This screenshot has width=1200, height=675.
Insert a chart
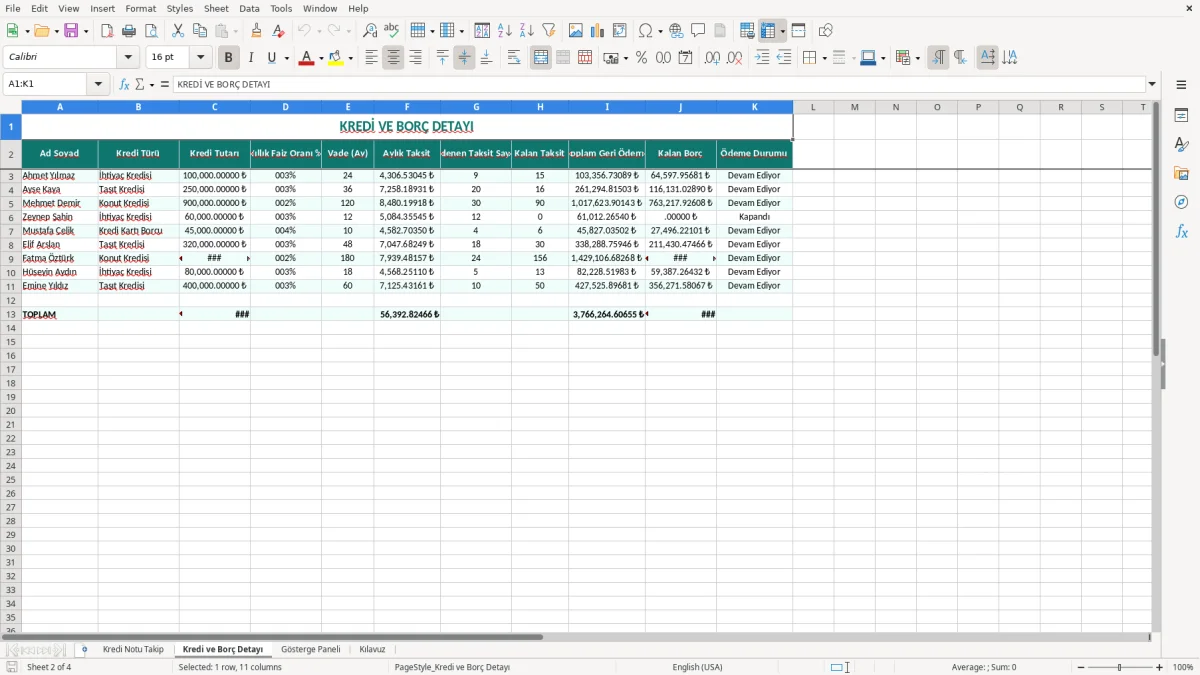(598, 31)
